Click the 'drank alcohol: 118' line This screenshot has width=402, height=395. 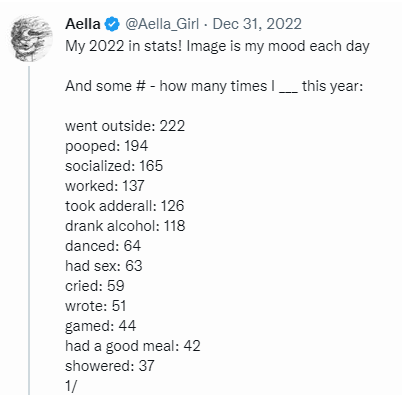coord(125,226)
